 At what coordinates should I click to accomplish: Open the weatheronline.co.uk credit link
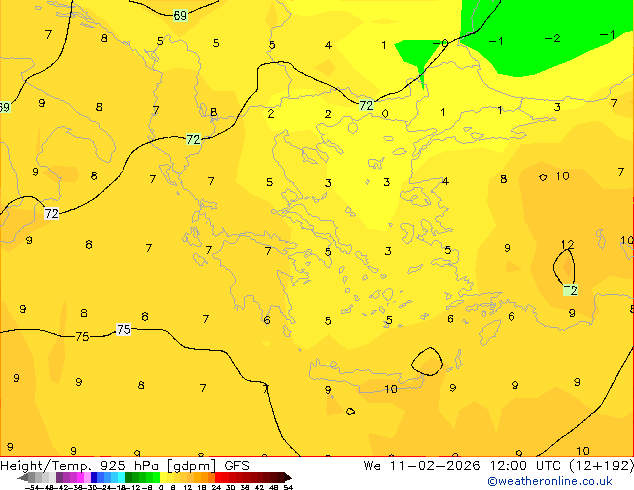550,481
